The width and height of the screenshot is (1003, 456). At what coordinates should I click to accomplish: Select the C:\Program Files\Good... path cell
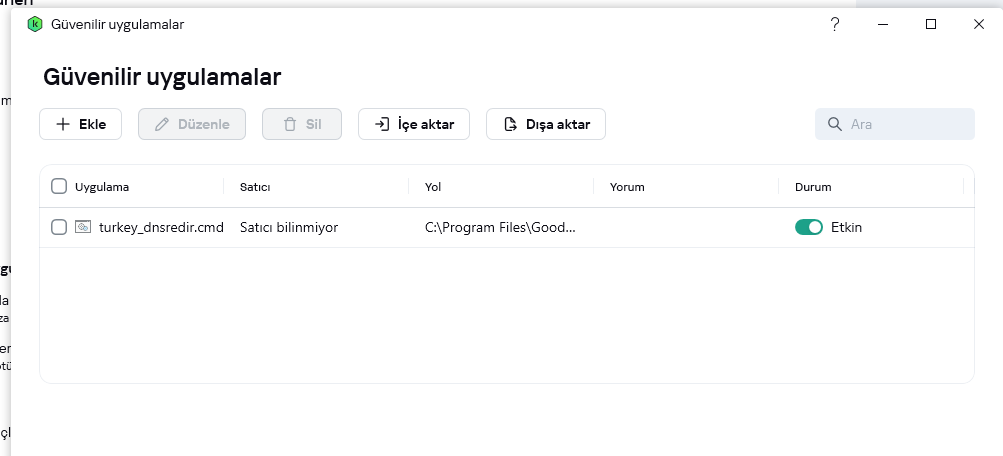point(500,227)
